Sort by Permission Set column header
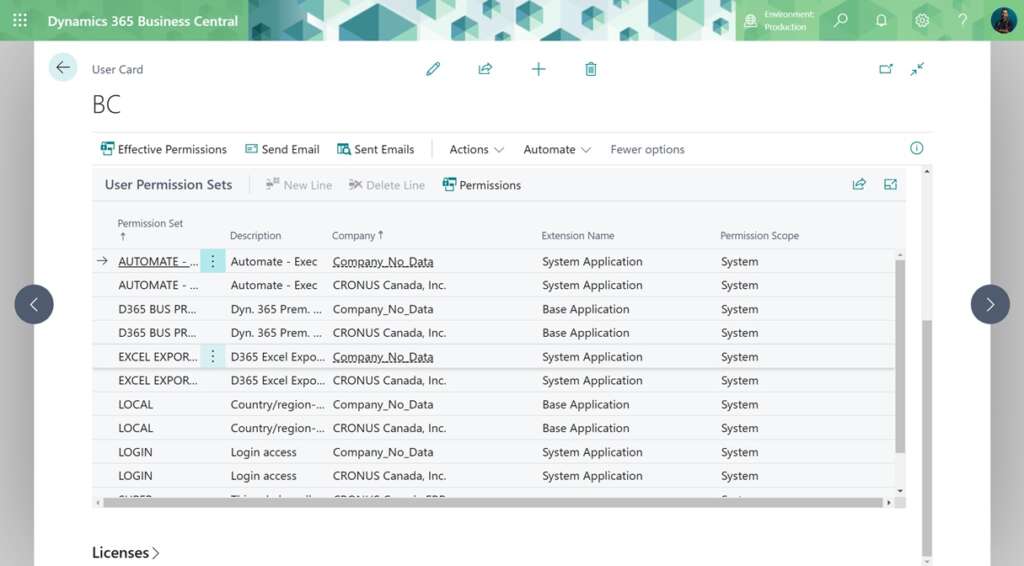This screenshot has height=566, width=1024. click(x=150, y=228)
